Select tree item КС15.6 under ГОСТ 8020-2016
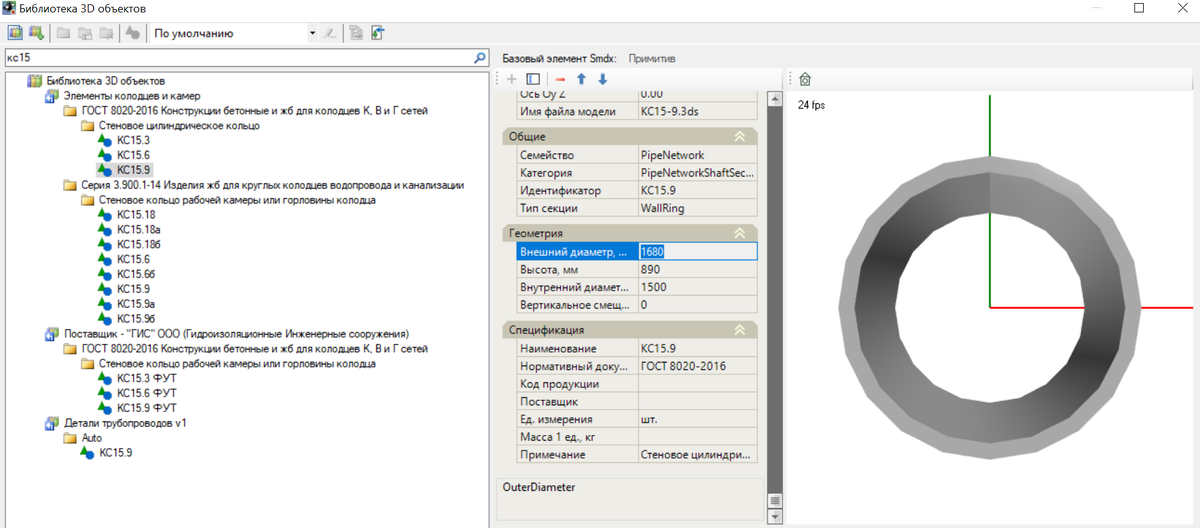This screenshot has width=1200, height=528. click(133, 155)
